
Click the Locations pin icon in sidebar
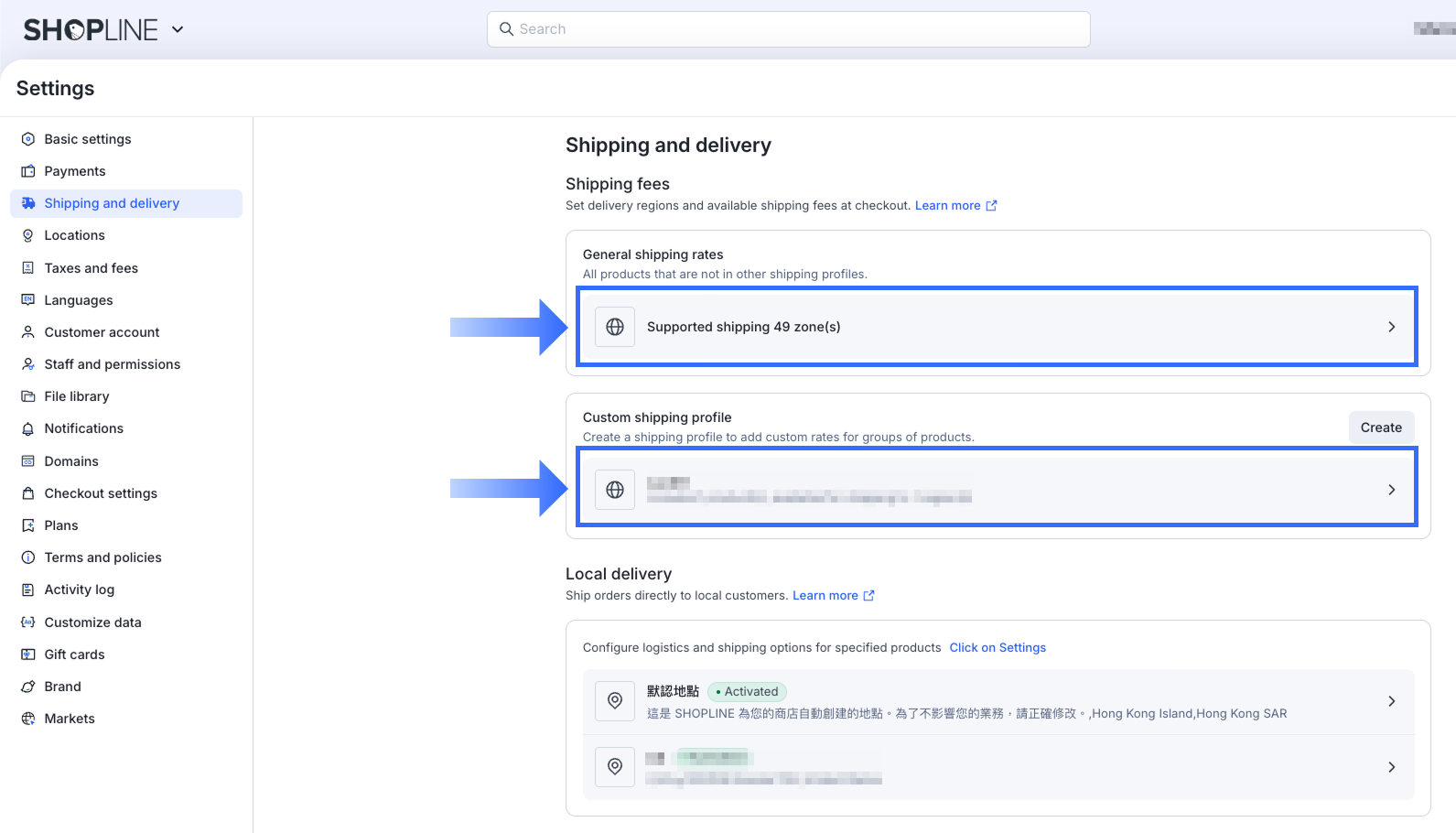[28, 235]
